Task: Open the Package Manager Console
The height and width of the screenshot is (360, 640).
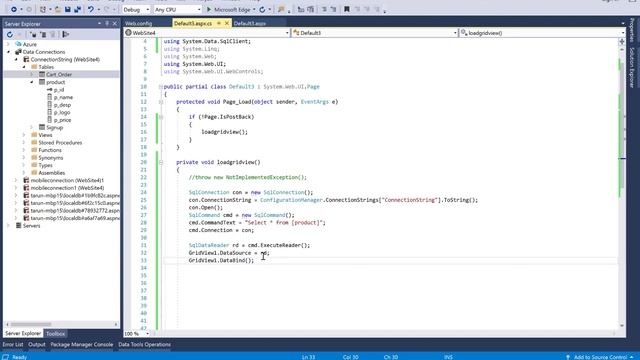Action: point(82,344)
